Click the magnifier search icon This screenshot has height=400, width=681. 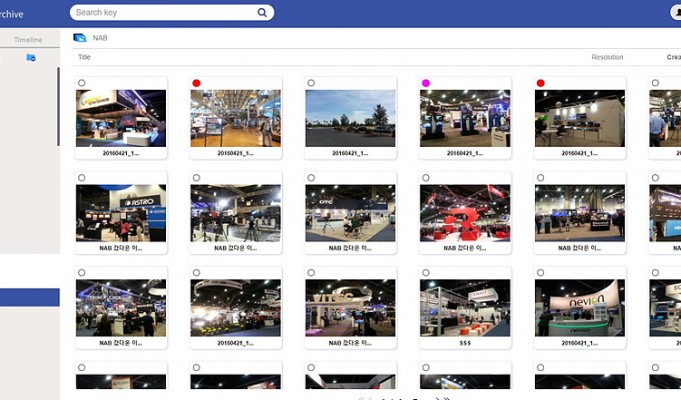point(262,13)
